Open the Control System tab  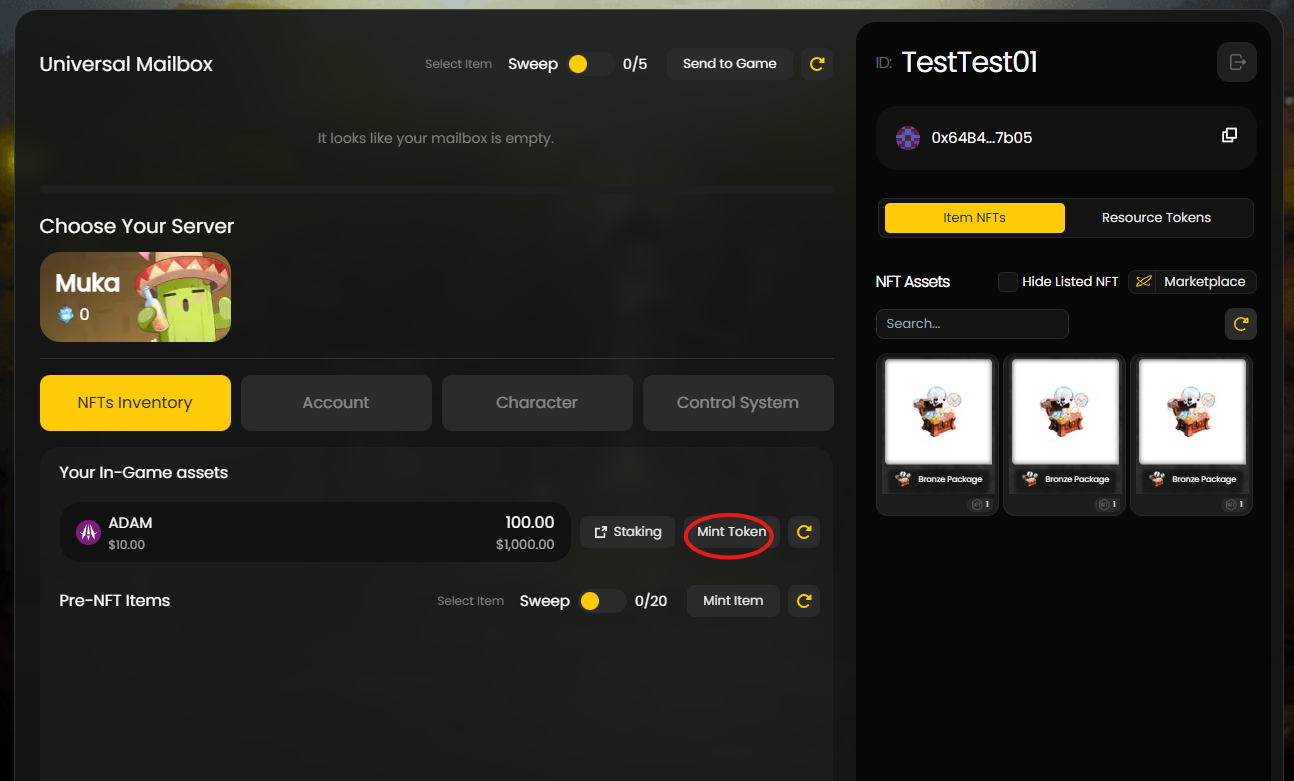point(738,403)
